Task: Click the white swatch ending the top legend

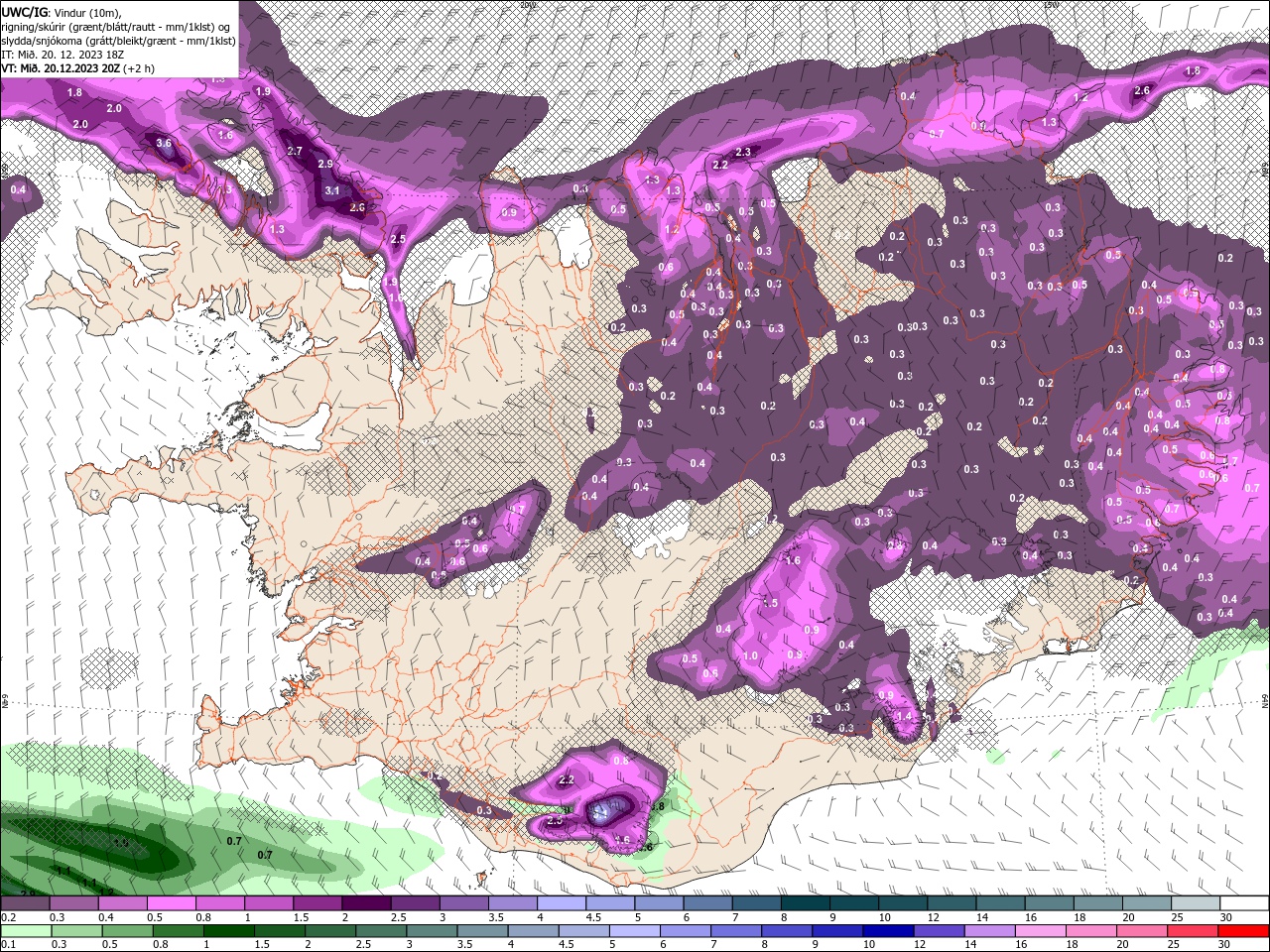Action: 1244,903
